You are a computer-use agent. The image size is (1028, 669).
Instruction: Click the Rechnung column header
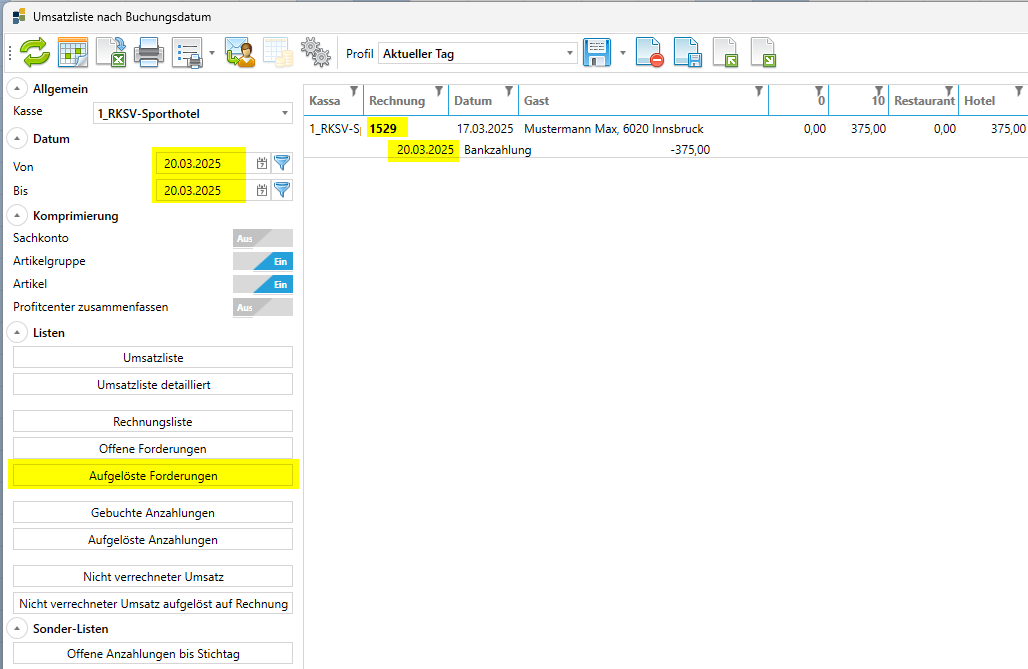point(398,100)
